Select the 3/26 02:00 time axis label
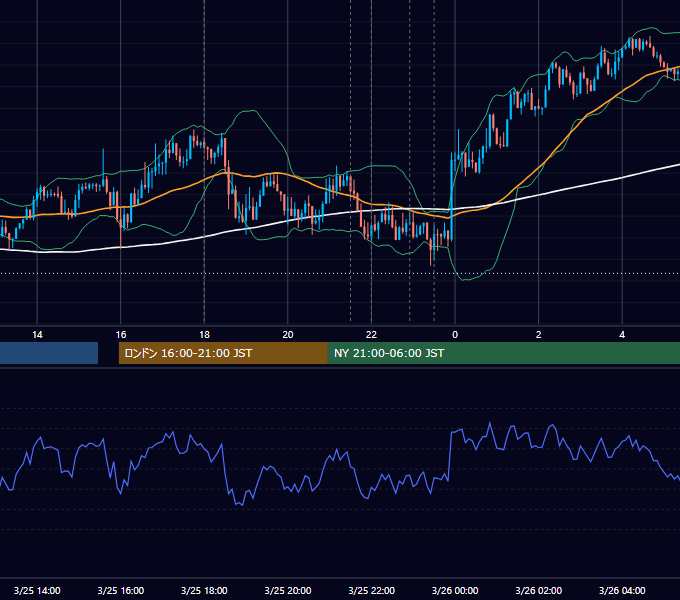The height and width of the screenshot is (600, 680). (539, 590)
